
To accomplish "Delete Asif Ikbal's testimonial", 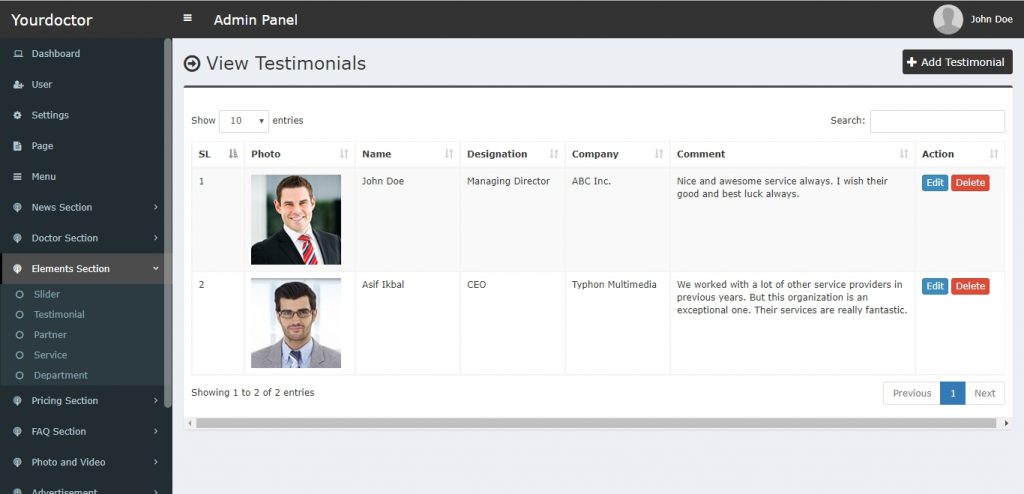I will [970, 286].
